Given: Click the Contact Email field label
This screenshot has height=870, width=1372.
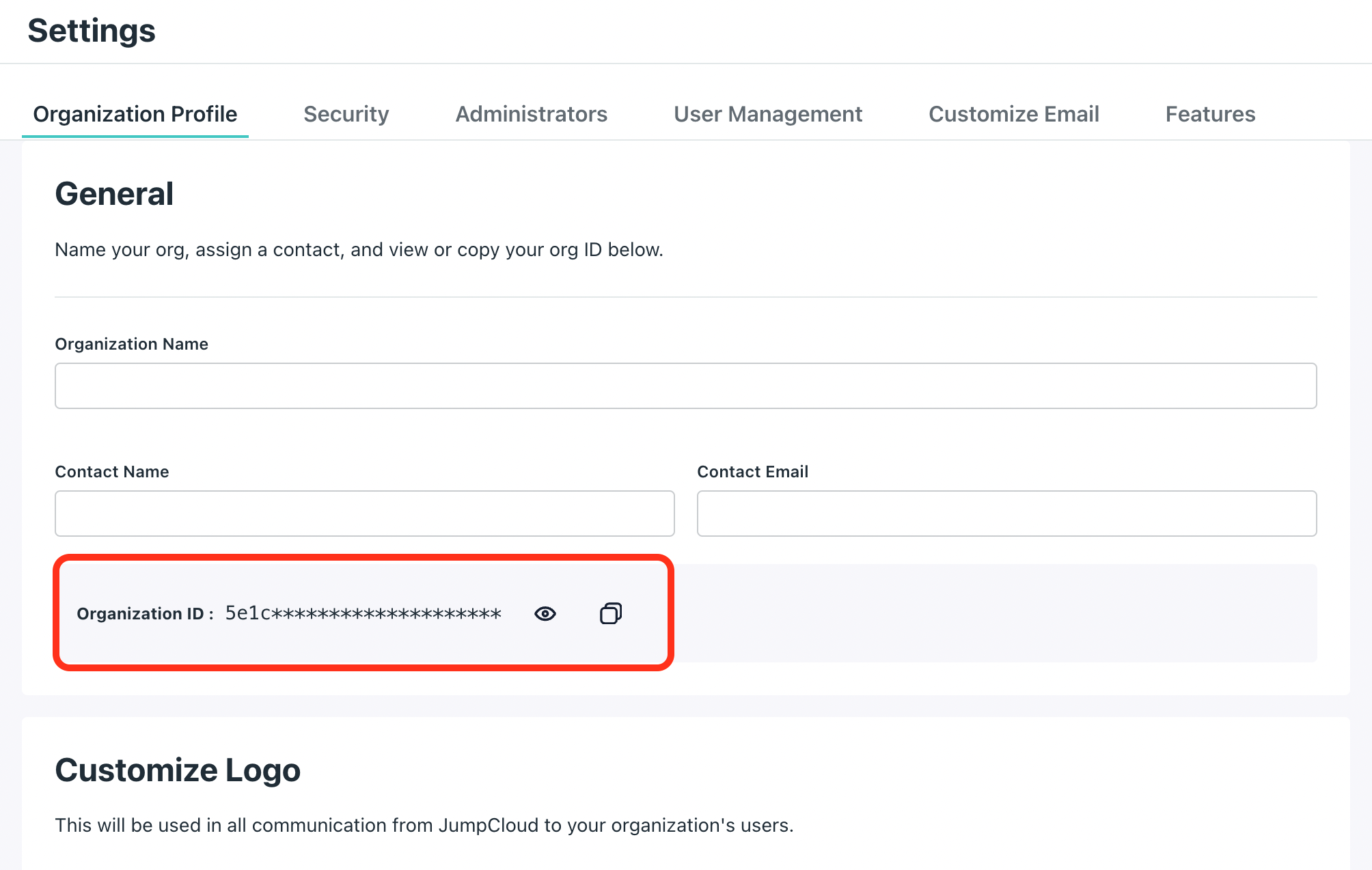Looking at the screenshot, I should pos(752,472).
